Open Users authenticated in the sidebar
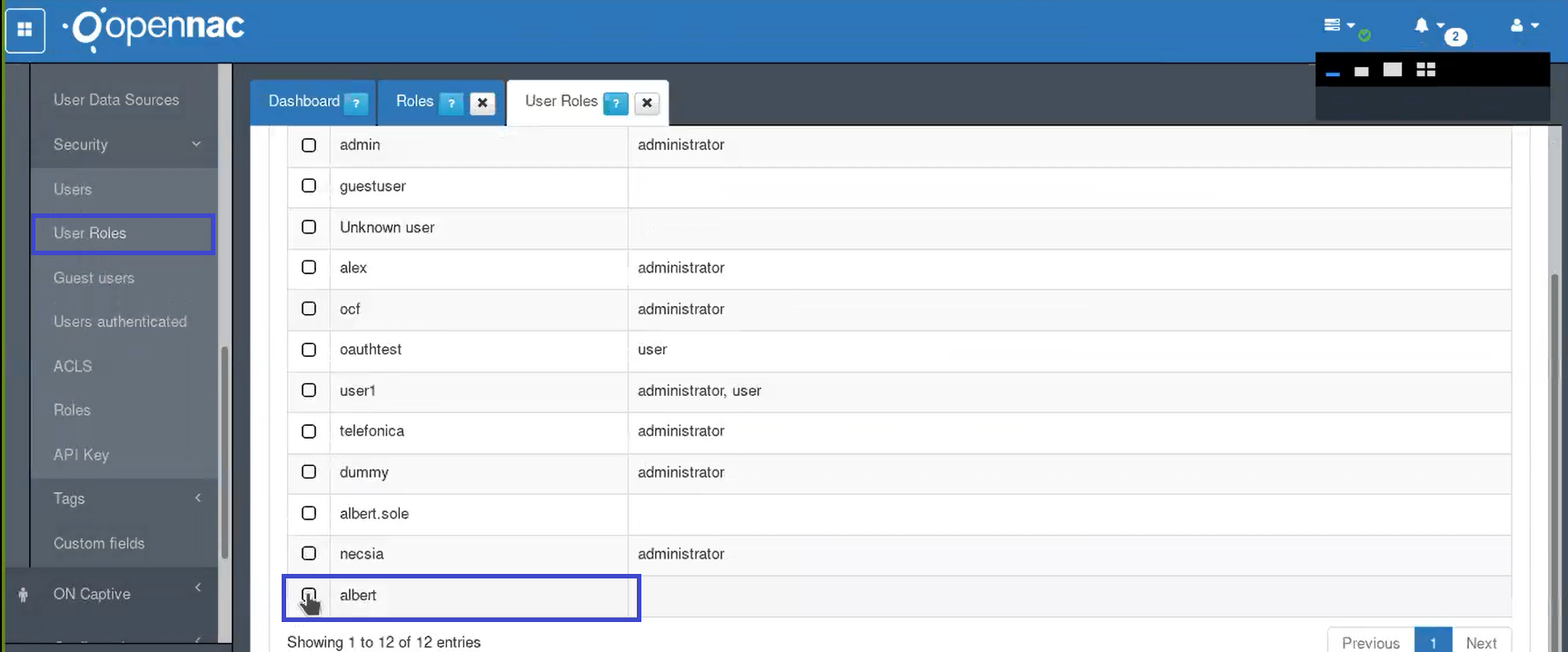Screen dimensions: 1568x652 [x=120, y=321]
